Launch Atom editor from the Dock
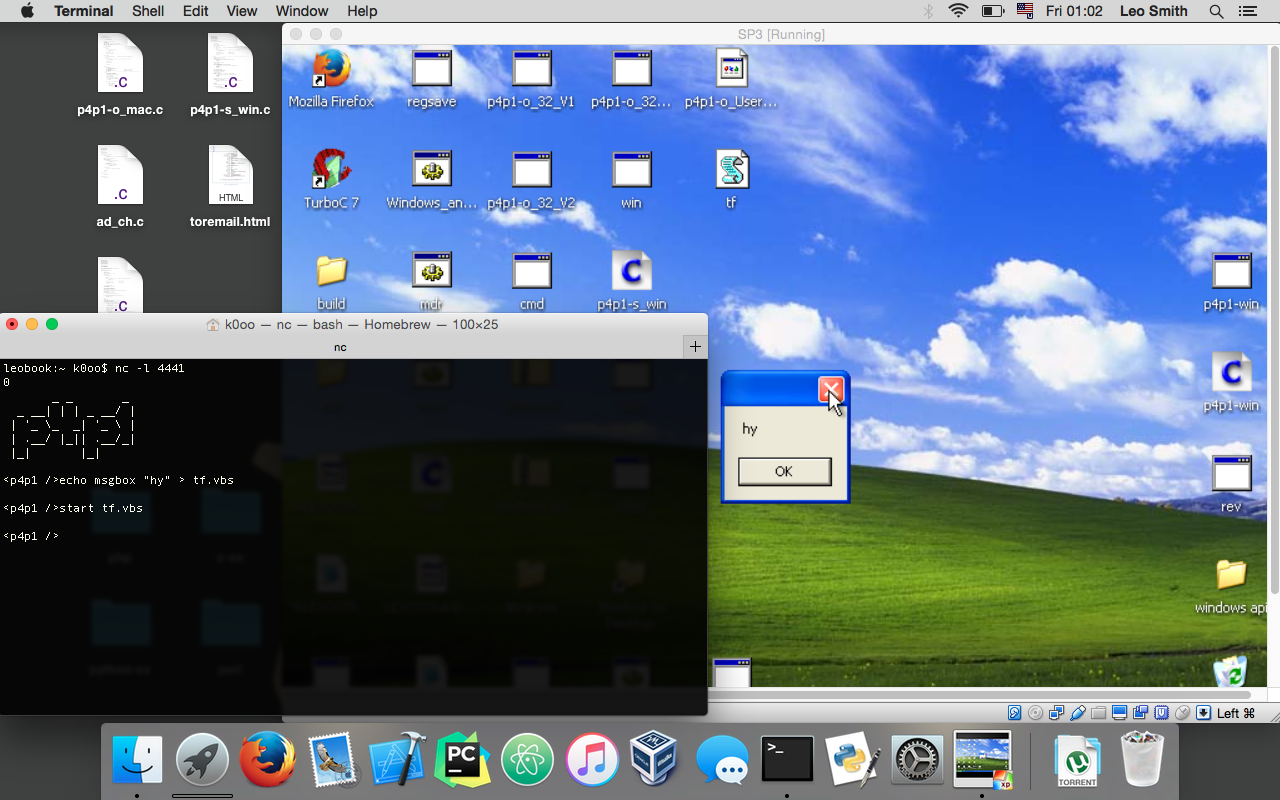The width and height of the screenshot is (1280, 800). (527, 761)
